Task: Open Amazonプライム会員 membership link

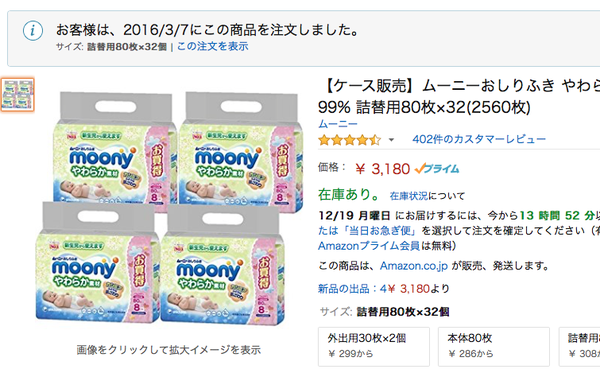Action: (369, 246)
